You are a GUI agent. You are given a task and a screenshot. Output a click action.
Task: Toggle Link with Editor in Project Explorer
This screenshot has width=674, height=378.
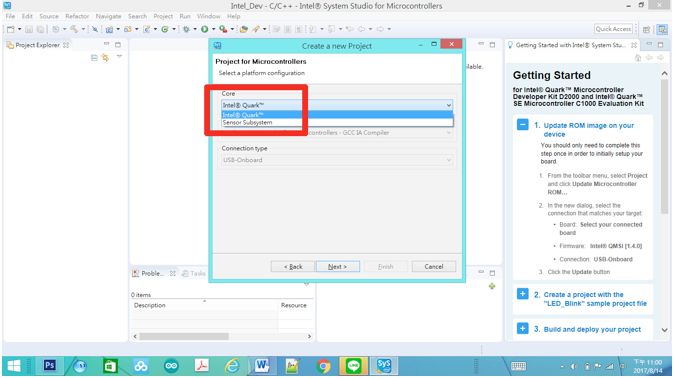pyautogui.click(x=105, y=57)
